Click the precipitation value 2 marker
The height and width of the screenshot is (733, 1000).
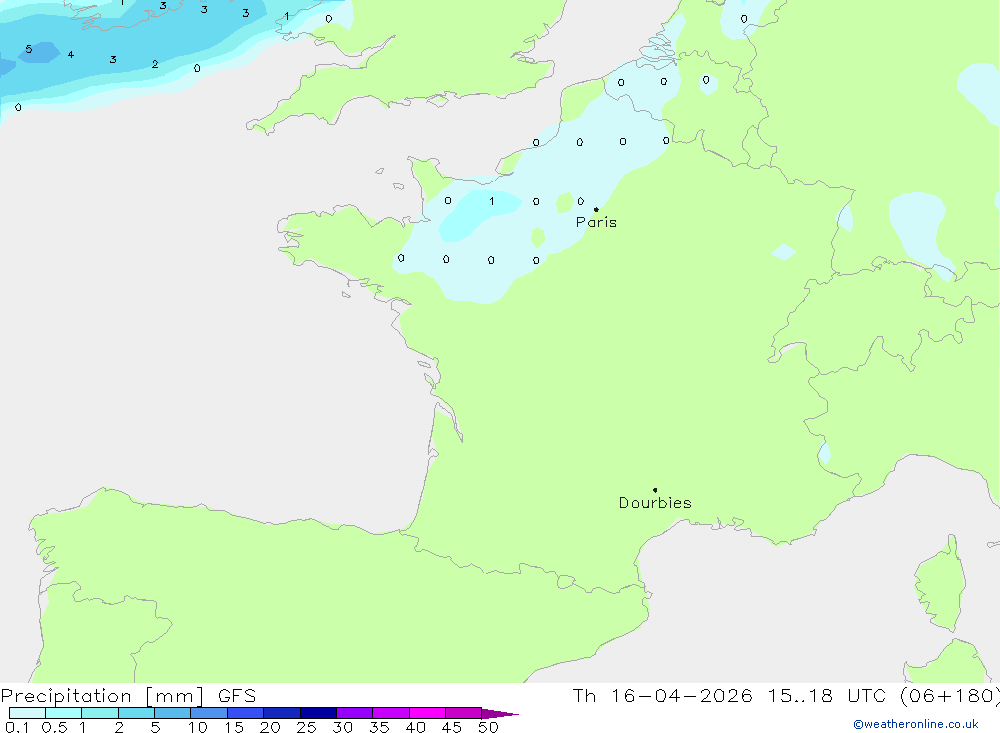pos(155,64)
